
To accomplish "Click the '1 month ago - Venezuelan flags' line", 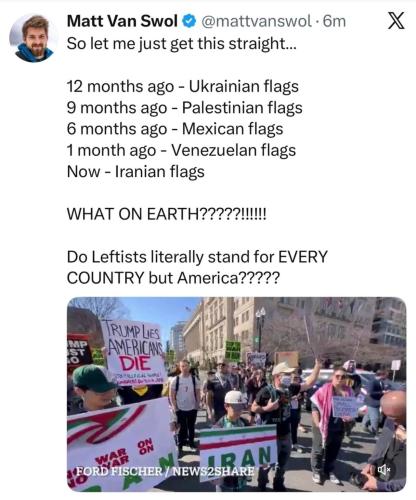I will (181, 151).
